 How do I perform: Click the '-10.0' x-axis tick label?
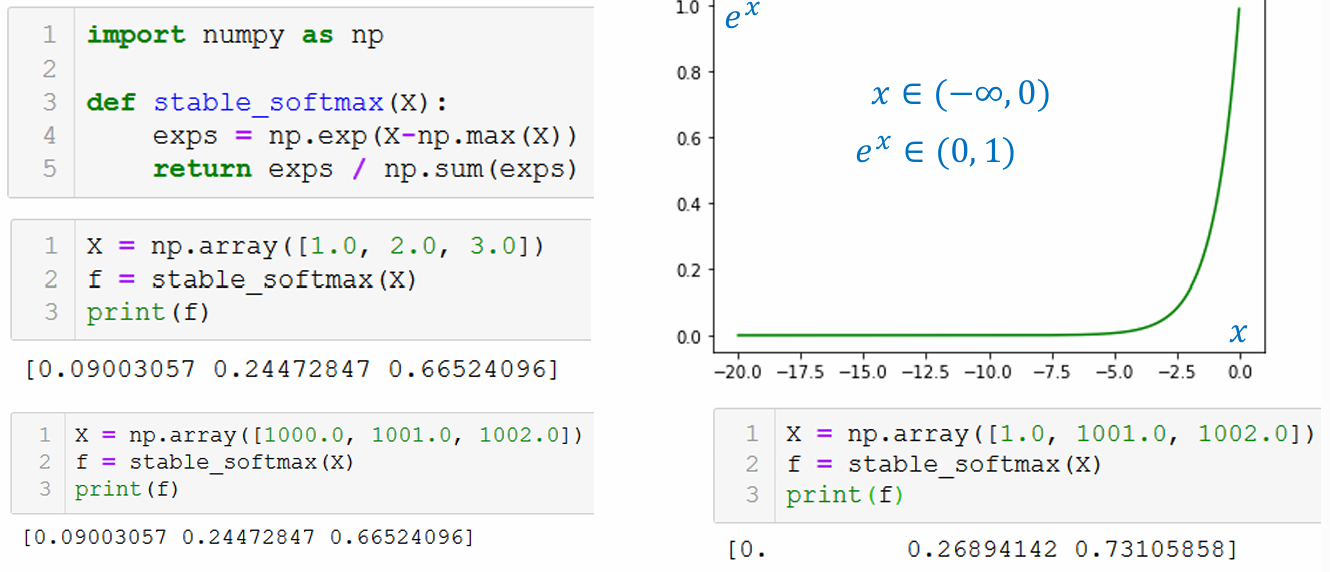(989, 372)
